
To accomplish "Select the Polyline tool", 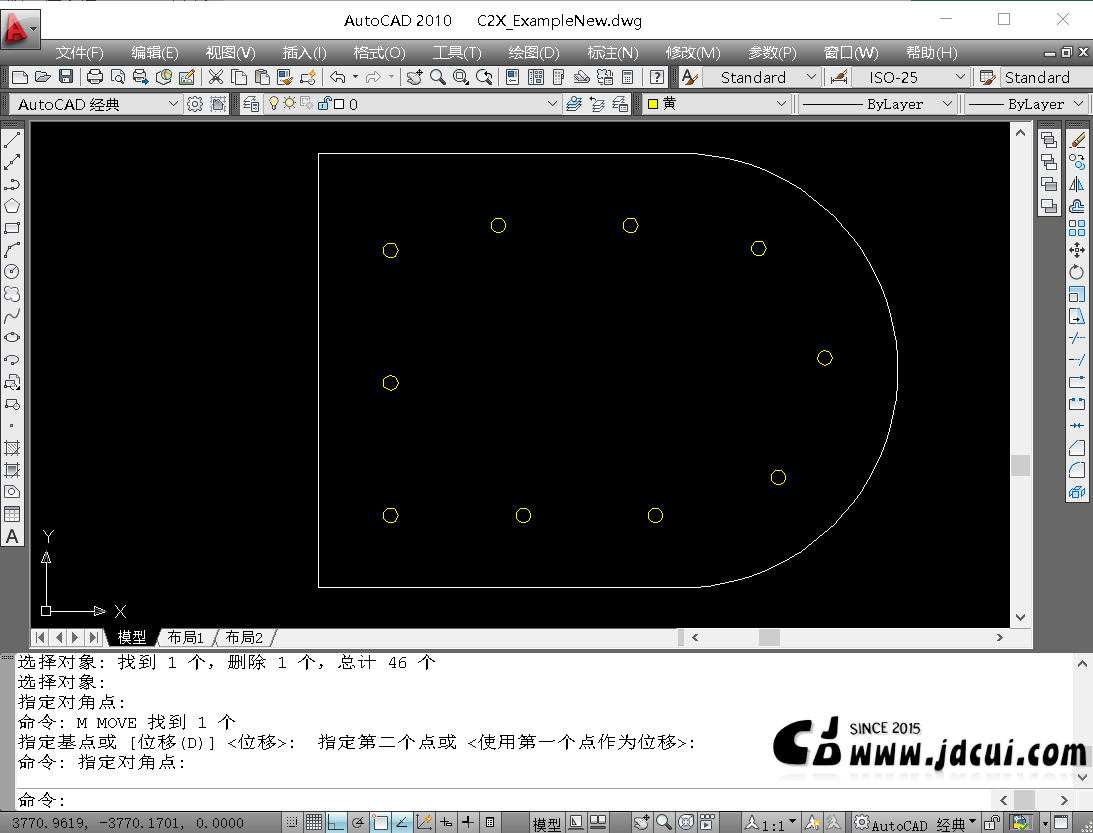I will 12,184.
